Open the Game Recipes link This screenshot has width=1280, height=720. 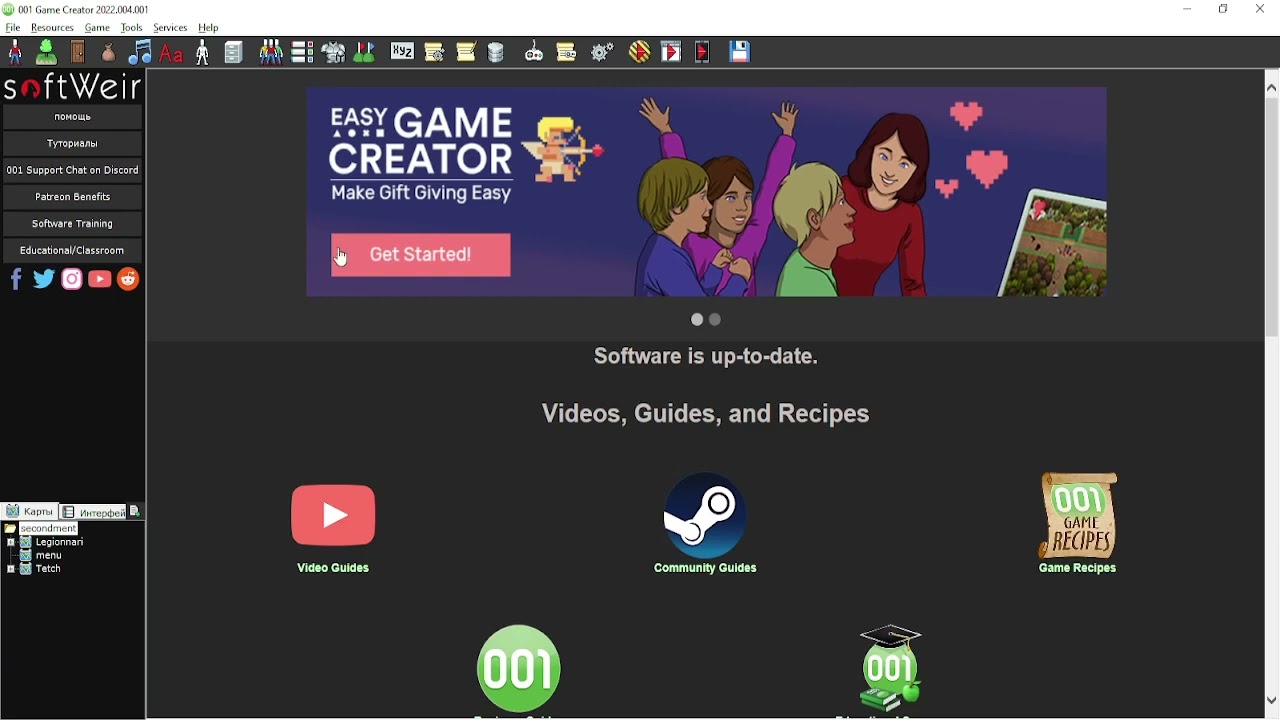(x=1077, y=524)
